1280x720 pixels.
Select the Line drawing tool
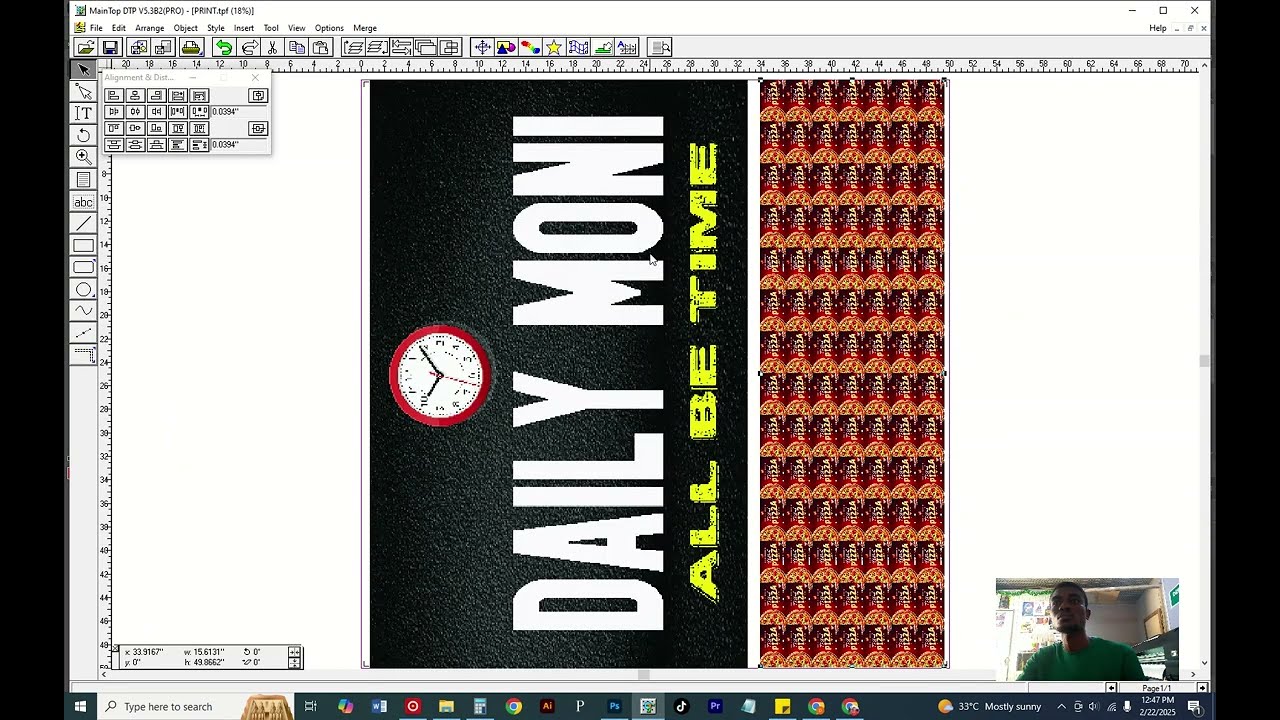pos(84,224)
